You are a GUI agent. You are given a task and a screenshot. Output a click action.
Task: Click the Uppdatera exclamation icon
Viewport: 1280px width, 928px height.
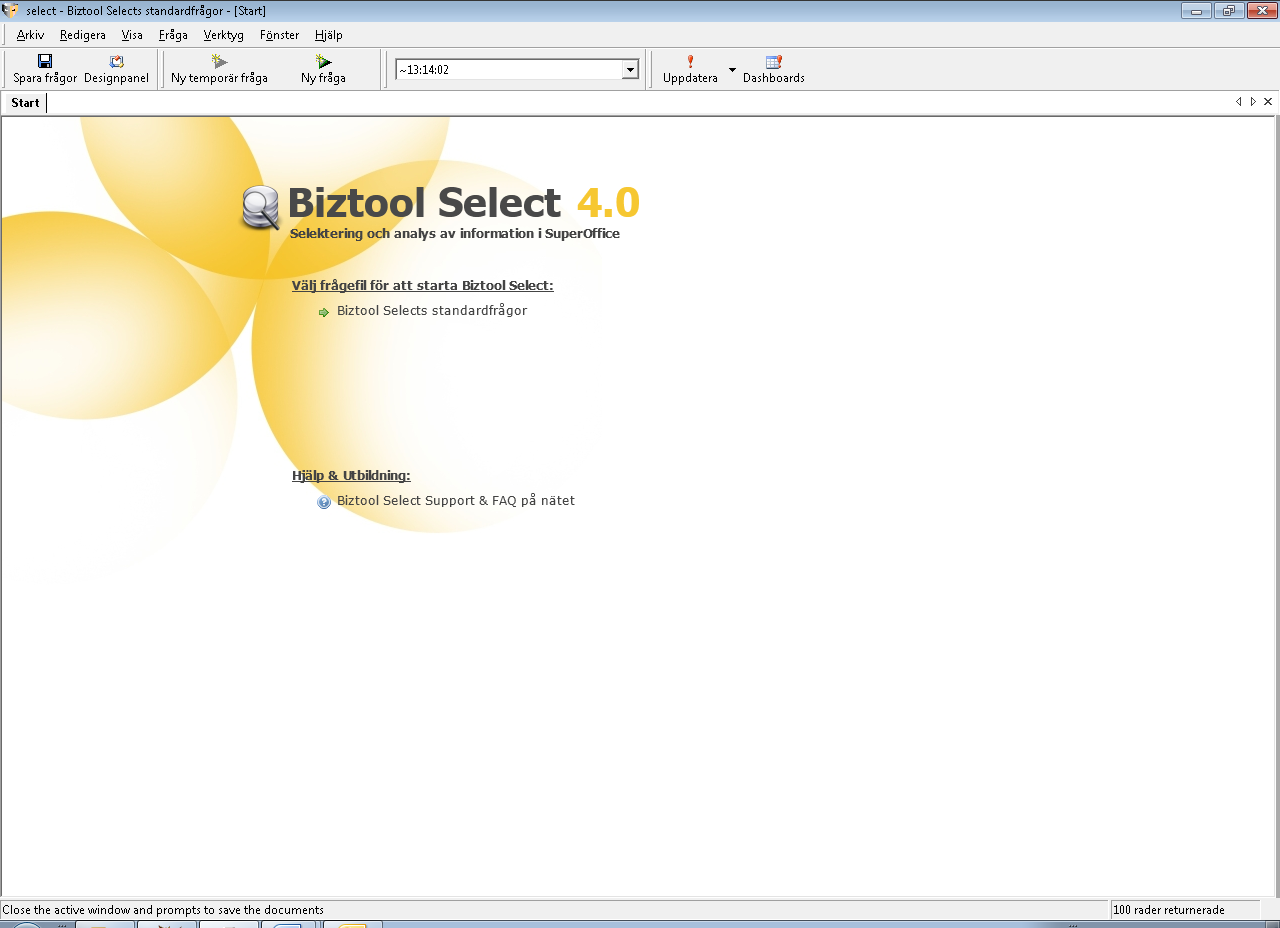pos(690,61)
